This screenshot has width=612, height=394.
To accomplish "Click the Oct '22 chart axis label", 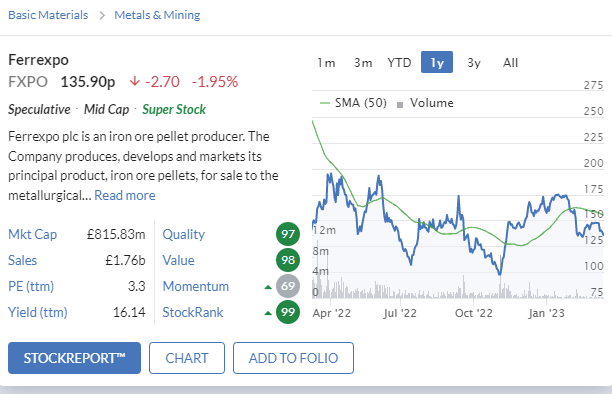I will coord(474,313).
